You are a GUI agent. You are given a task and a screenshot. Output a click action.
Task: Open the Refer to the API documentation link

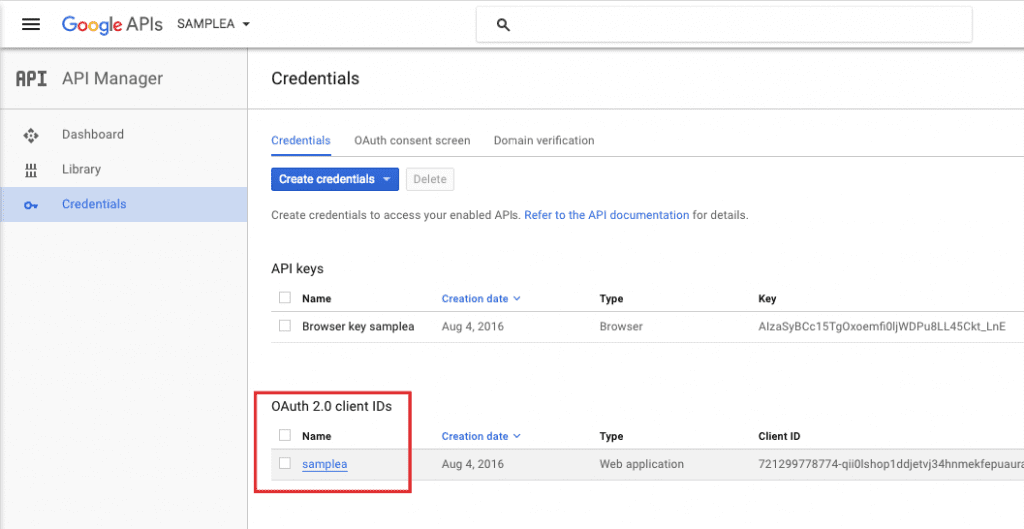coord(607,215)
